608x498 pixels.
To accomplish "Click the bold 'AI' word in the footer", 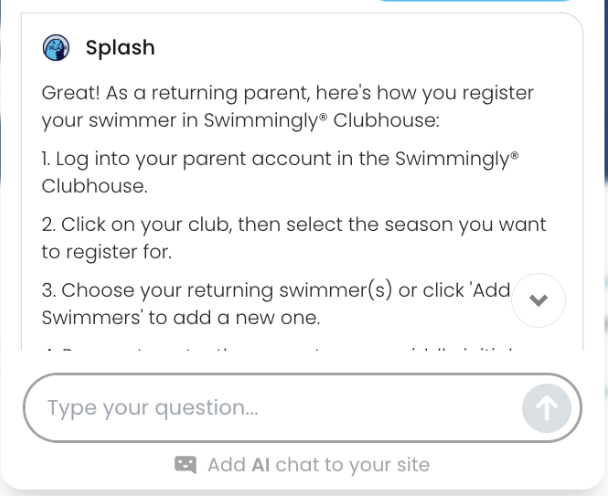I will coord(261,465).
